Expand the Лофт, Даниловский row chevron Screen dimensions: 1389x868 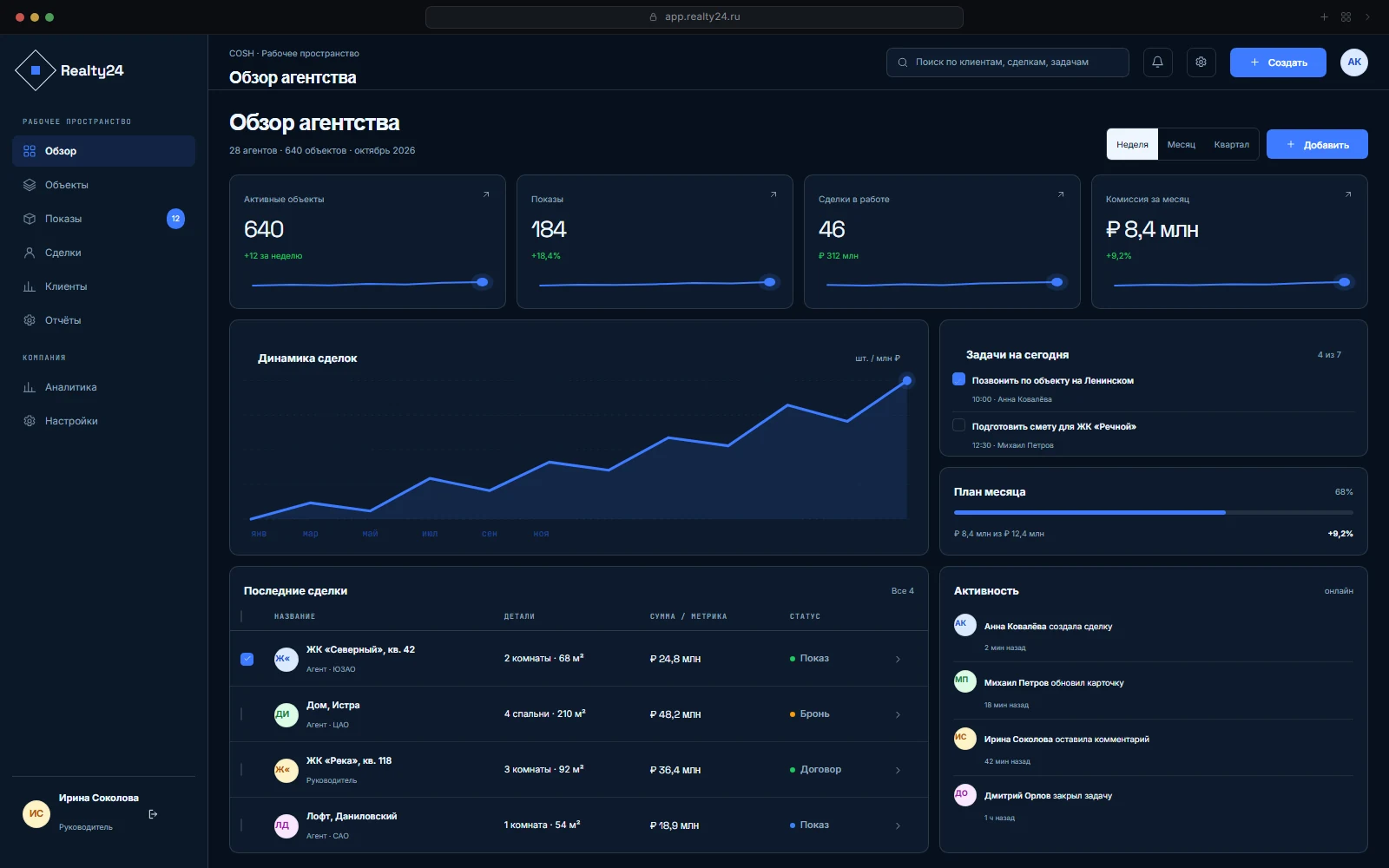(898, 826)
